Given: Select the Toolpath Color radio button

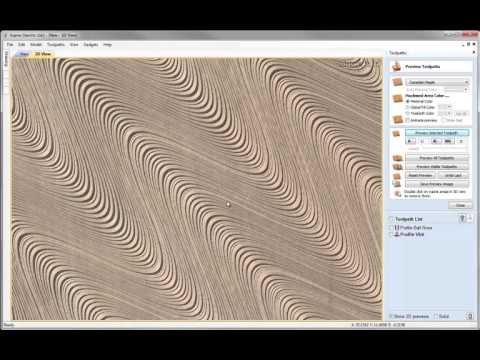Looking at the screenshot, I should point(407,113).
